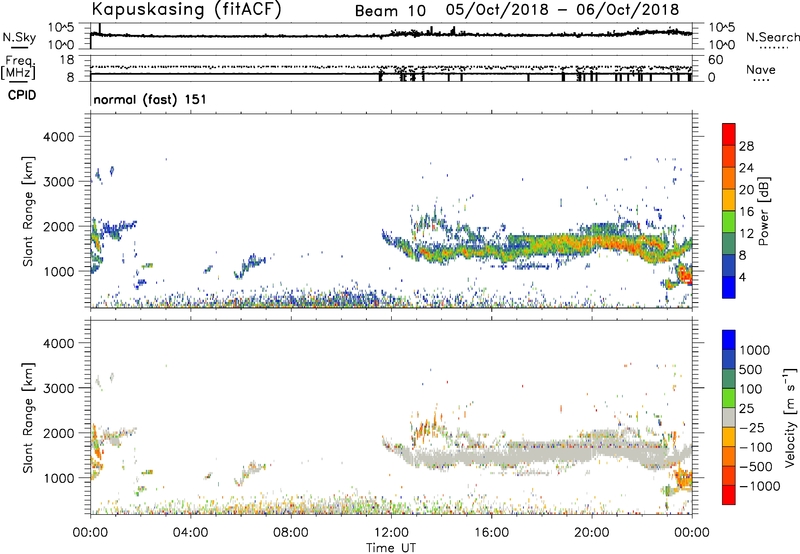800x554 pixels.
Task: Click the '04:00' time tick label
Action: [x=190, y=533]
